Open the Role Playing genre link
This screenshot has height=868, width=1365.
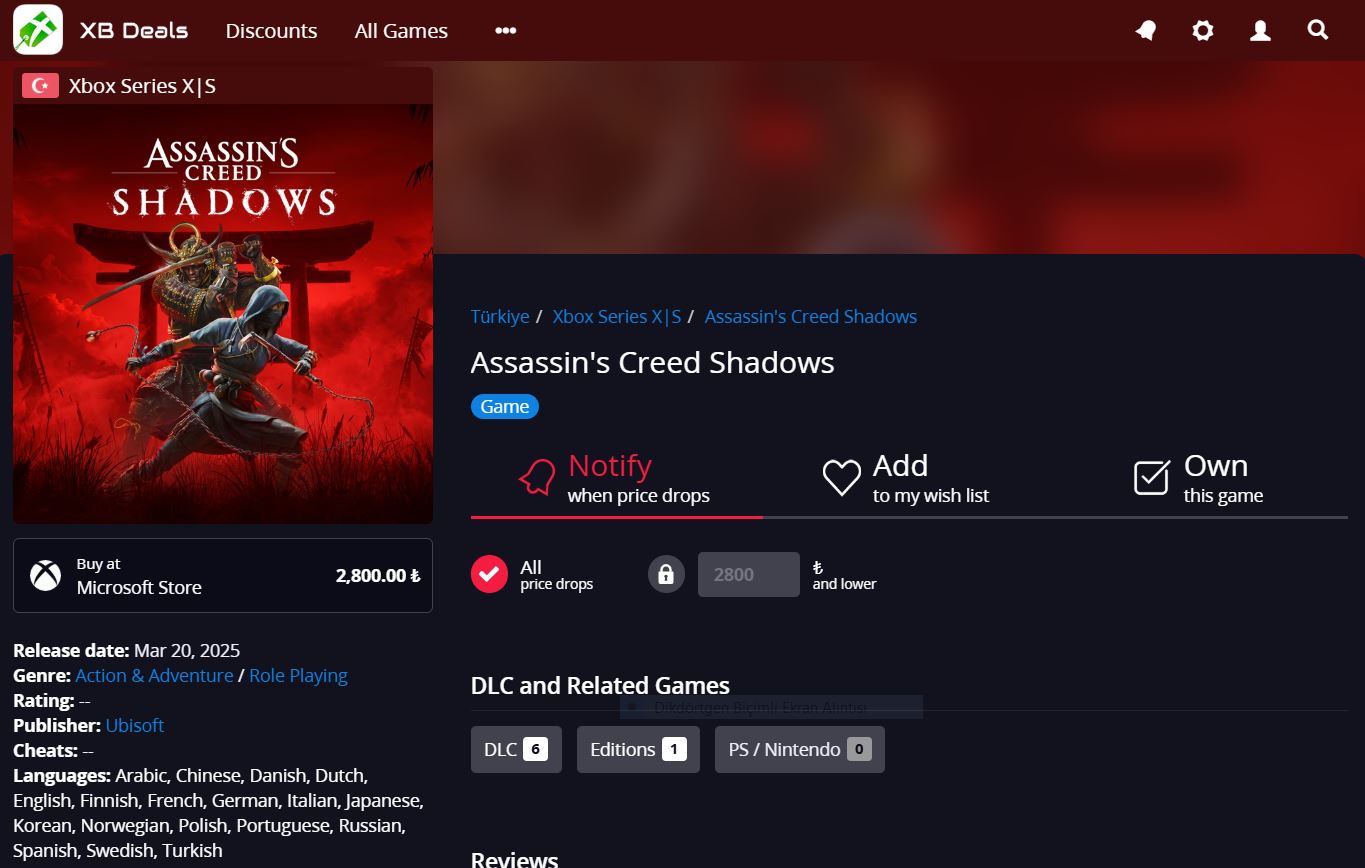(x=298, y=675)
